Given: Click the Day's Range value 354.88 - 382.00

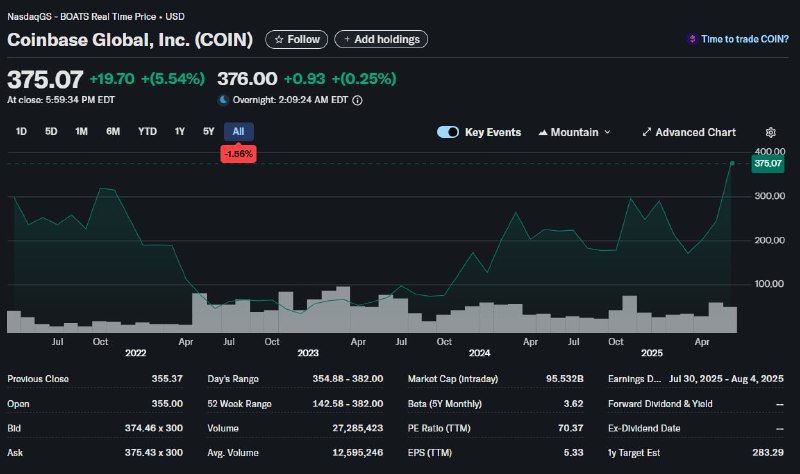Looking at the screenshot, I should tap(347, 379).
